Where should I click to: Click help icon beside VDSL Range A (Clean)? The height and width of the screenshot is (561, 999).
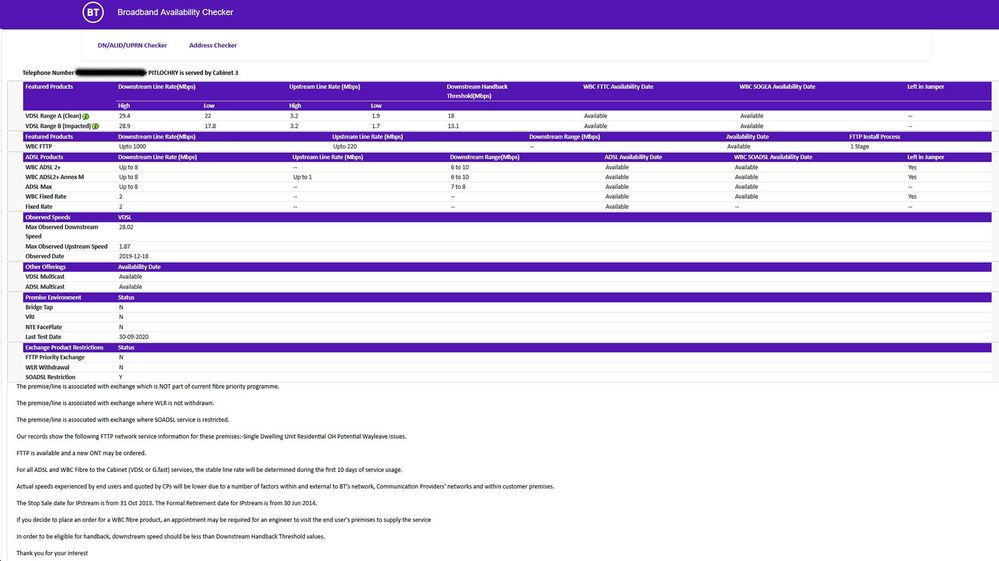pyautogui.click(x=86, y=117)
